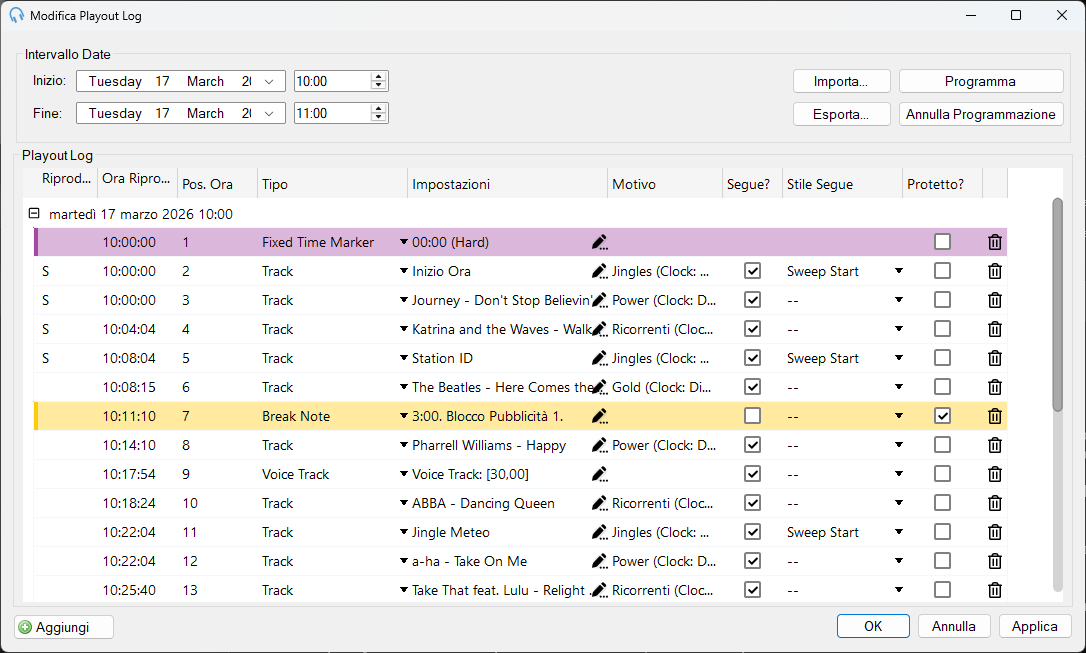Delete the a-ha Take On Me row
Image resolution: width=1086 pixels, height=653 pixels.
995,562
